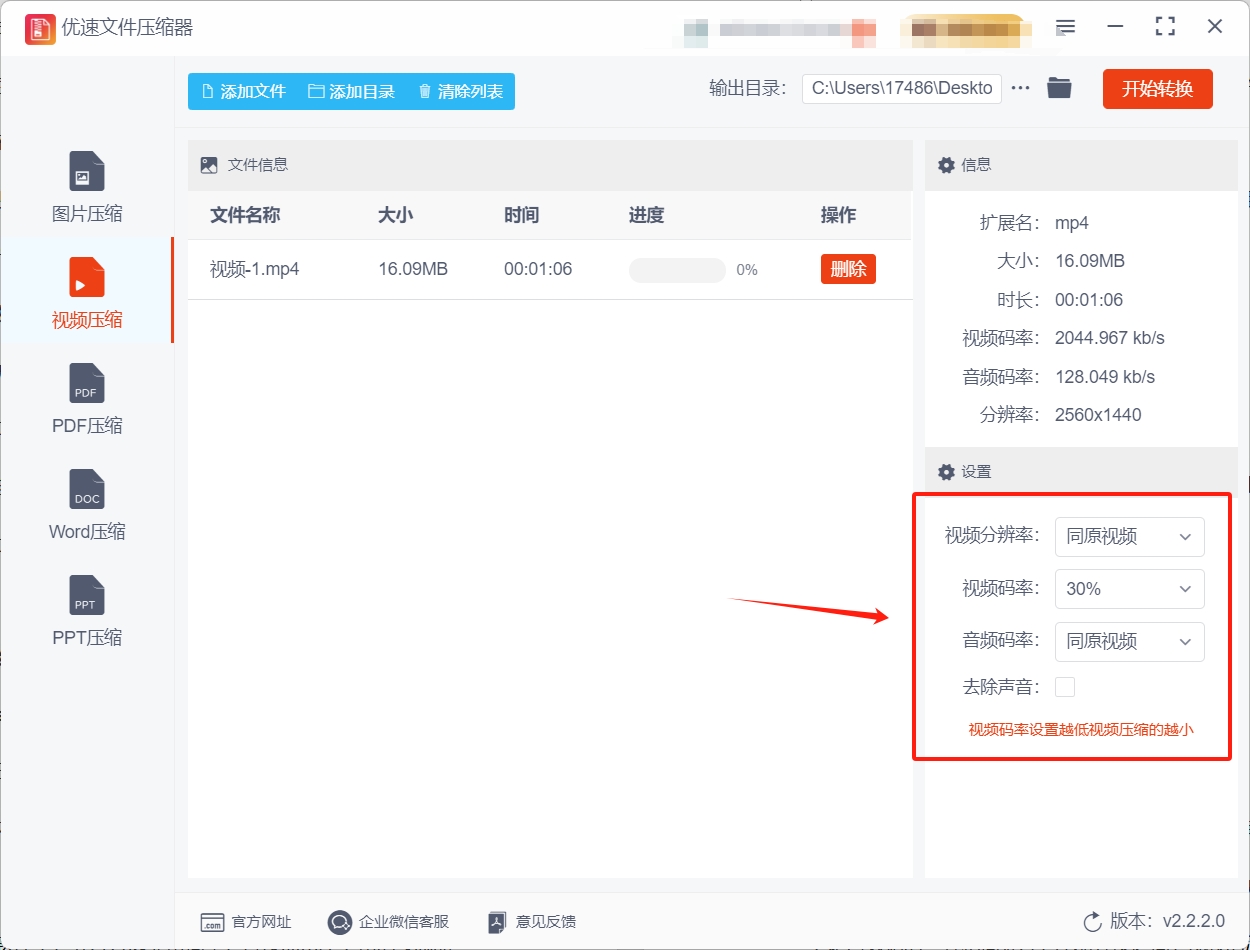
Task: Click the 2044.967 kb/s video bitrate value
Action: pyautogui.click(x=1110, y=338)
